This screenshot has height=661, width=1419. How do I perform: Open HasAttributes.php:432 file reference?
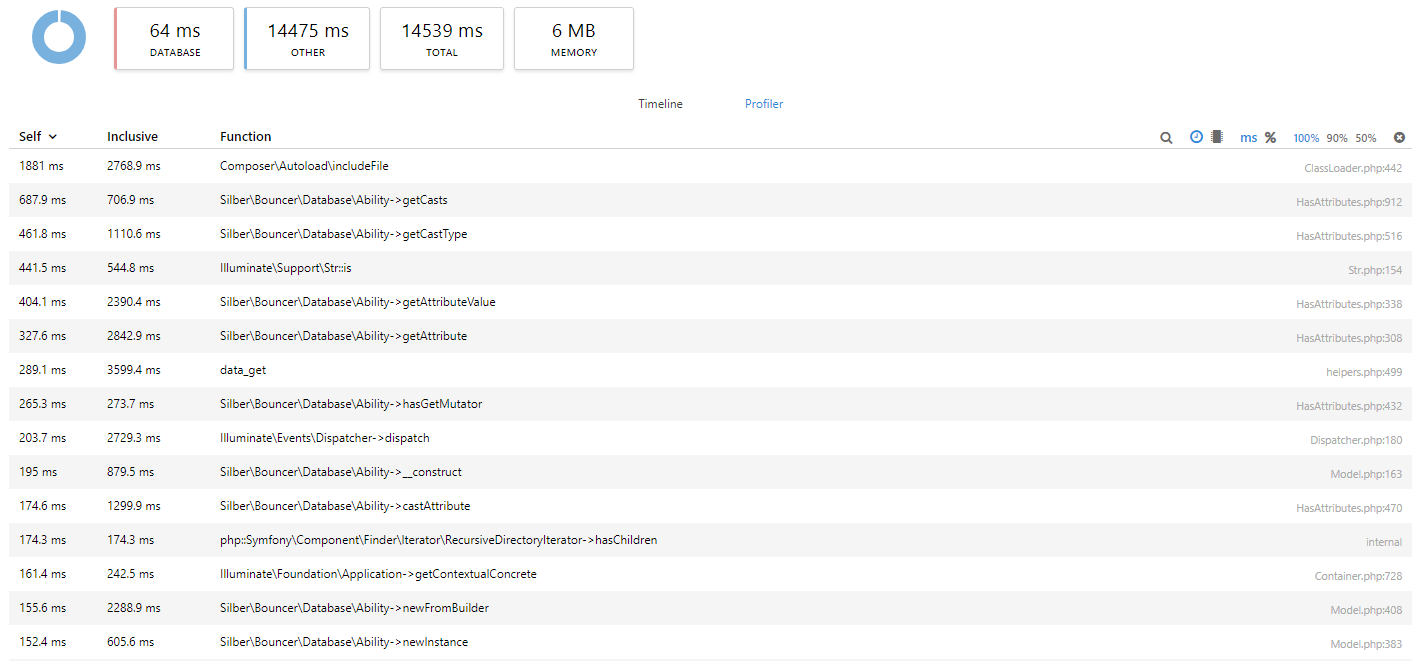point(1349,406)
